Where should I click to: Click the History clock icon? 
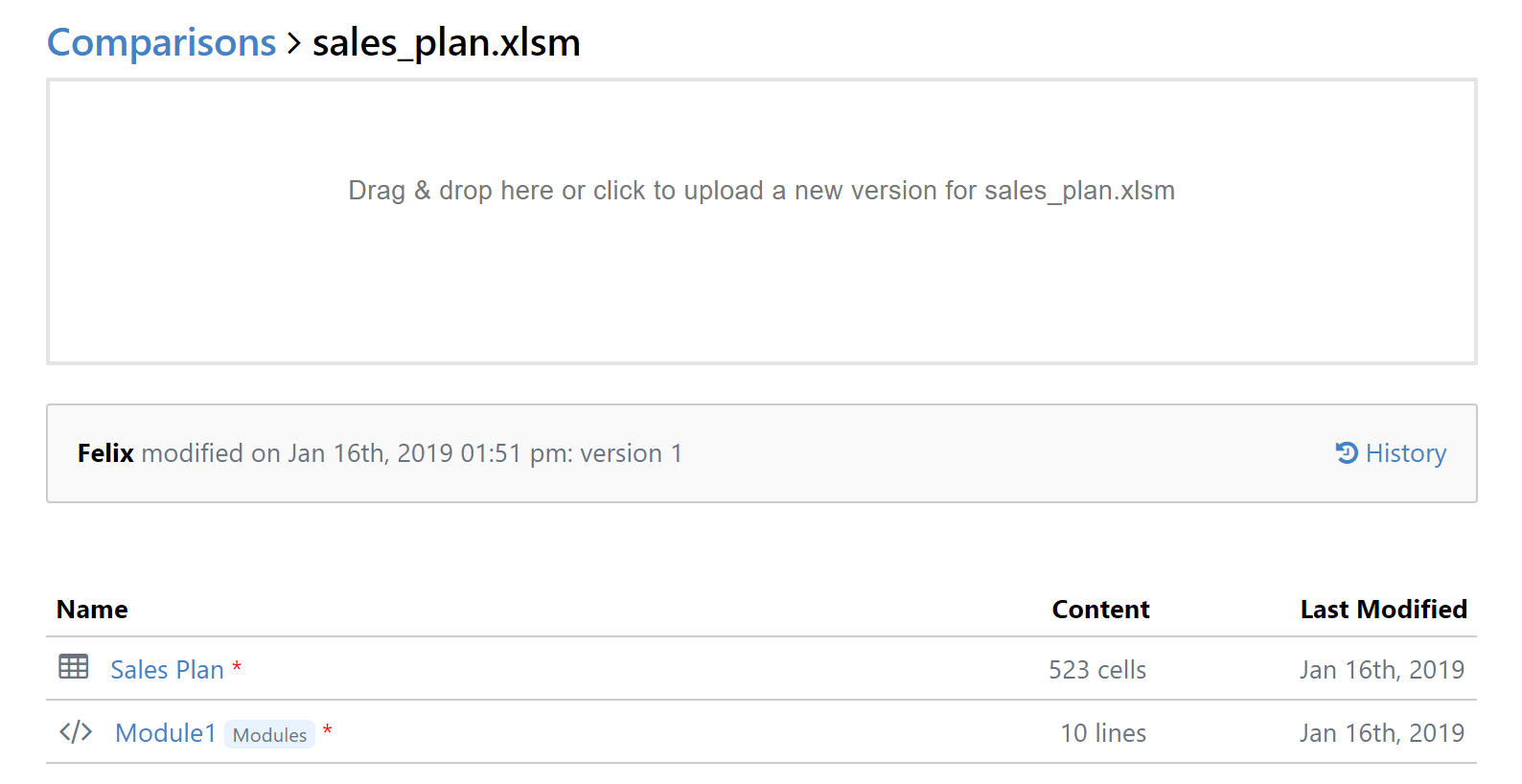coord(1347,452)
